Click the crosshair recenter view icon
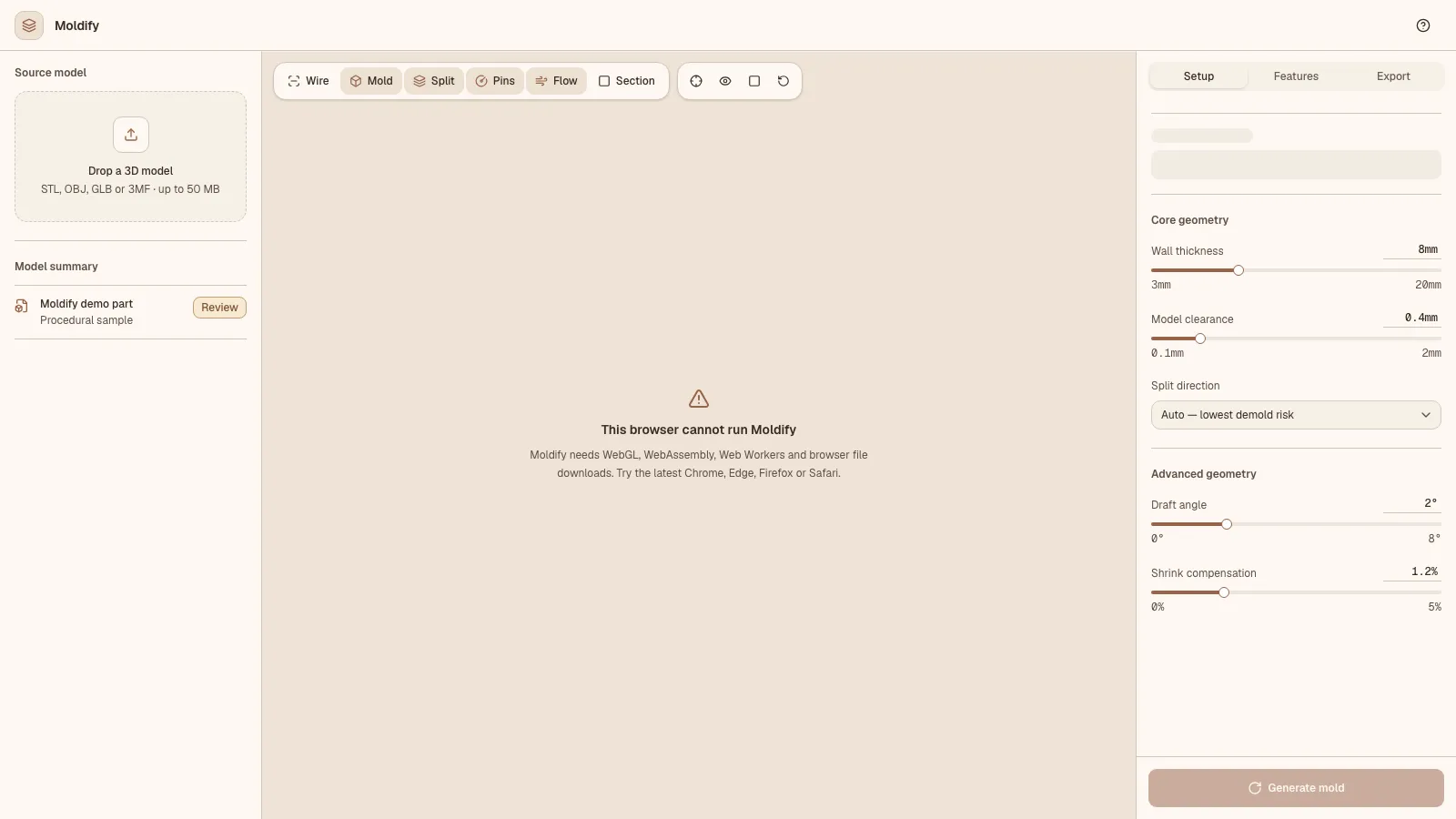The image size is (1456, 819). click(696, 81)
